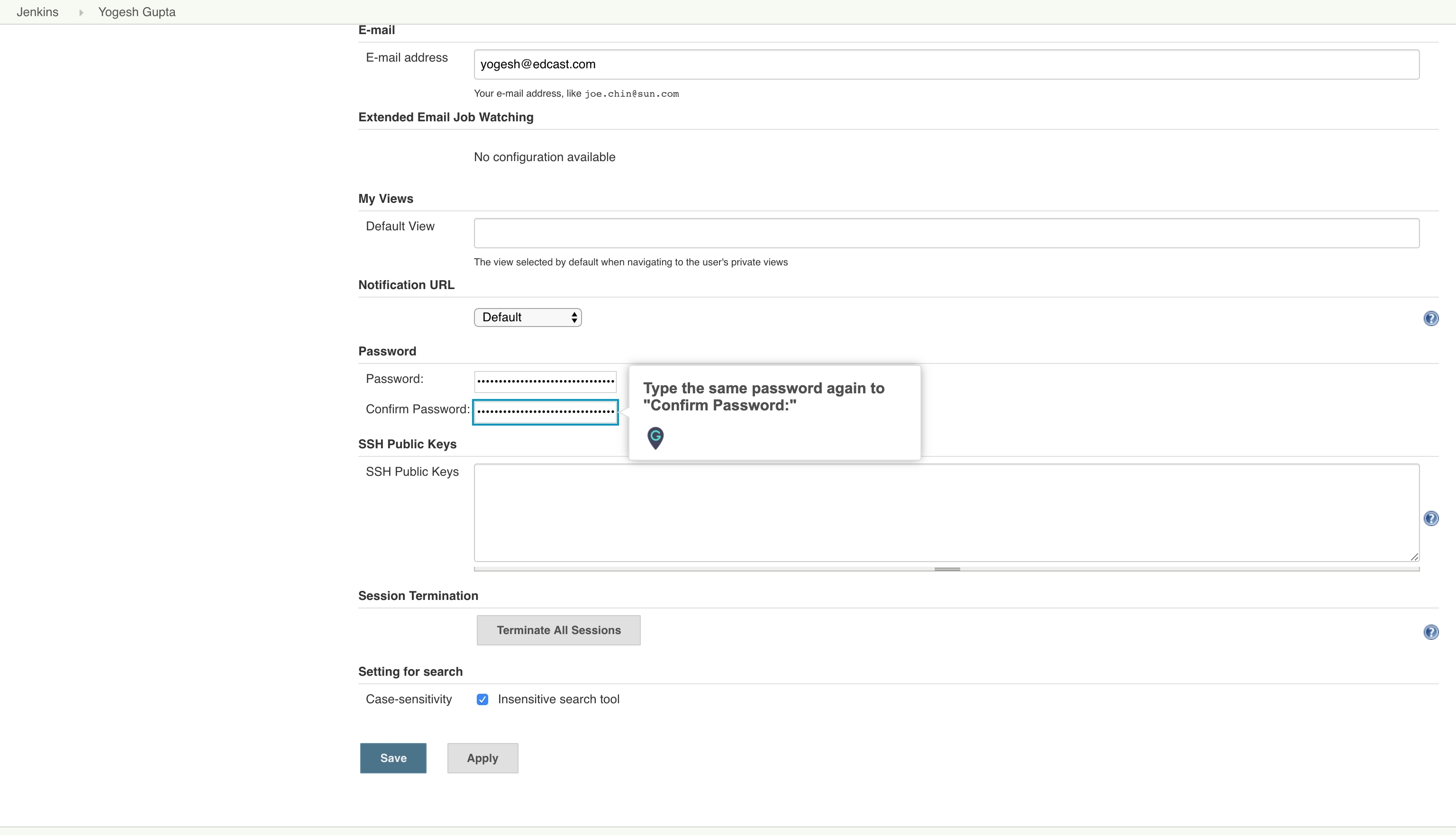The width and height of the screenshot is (1456, 835).
Task: Select the Confirm Password field
Action: 544,411
